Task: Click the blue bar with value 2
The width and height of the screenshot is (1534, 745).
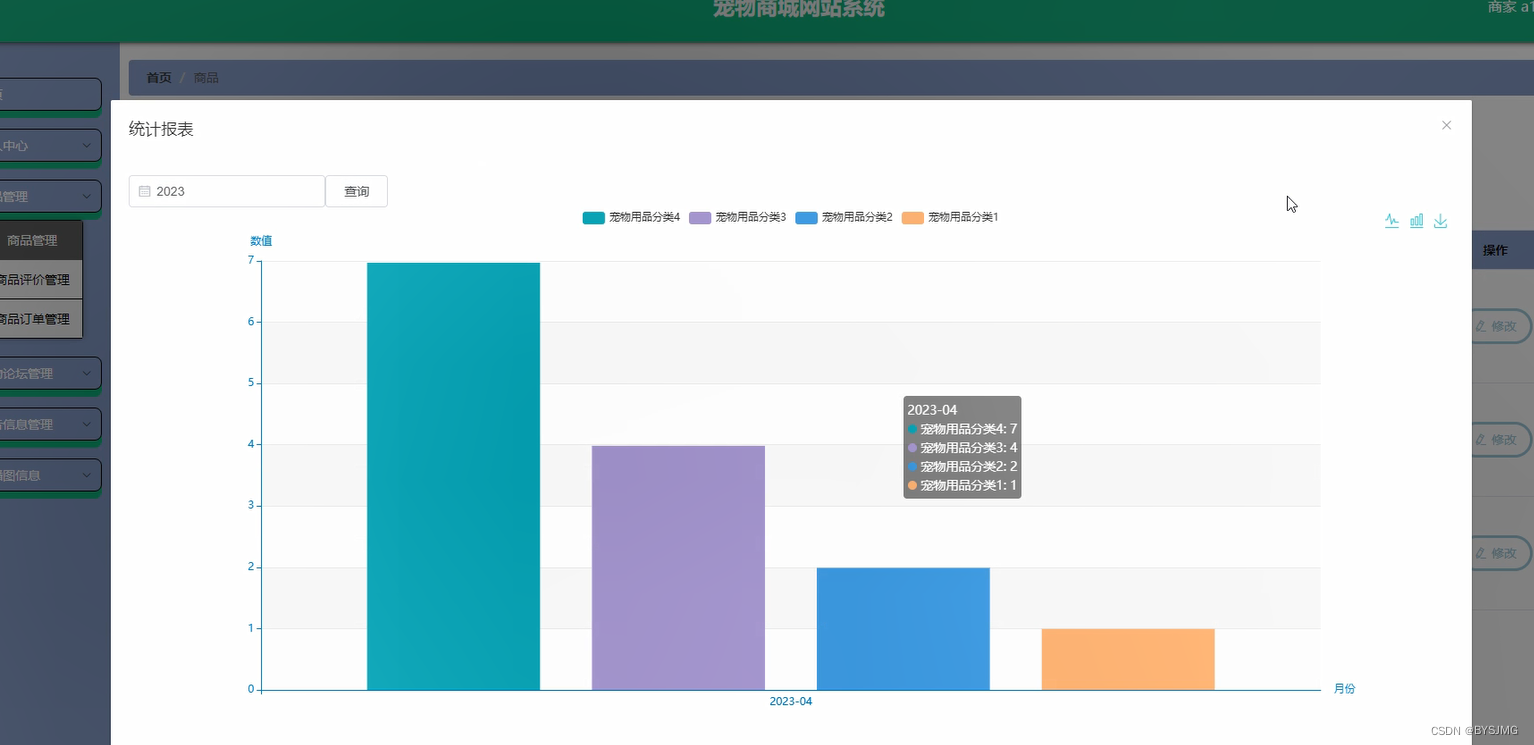Action: click(x=903, y=629)
